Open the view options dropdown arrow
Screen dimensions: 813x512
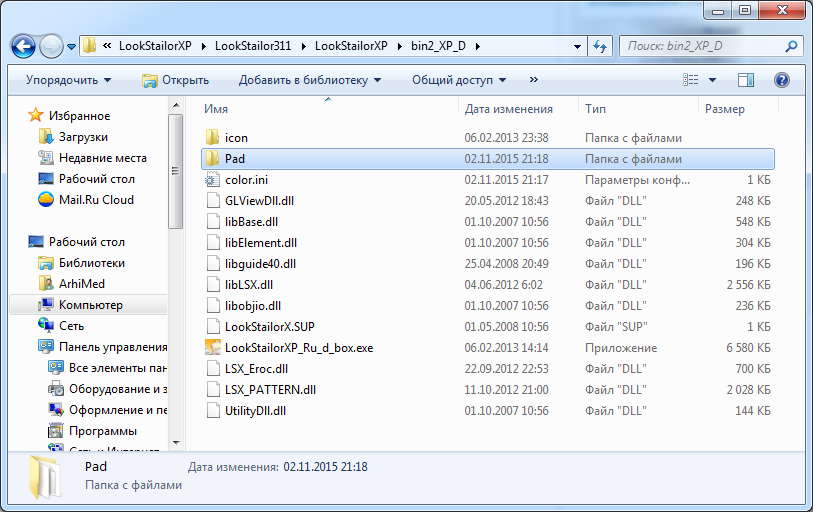point(712,80)
